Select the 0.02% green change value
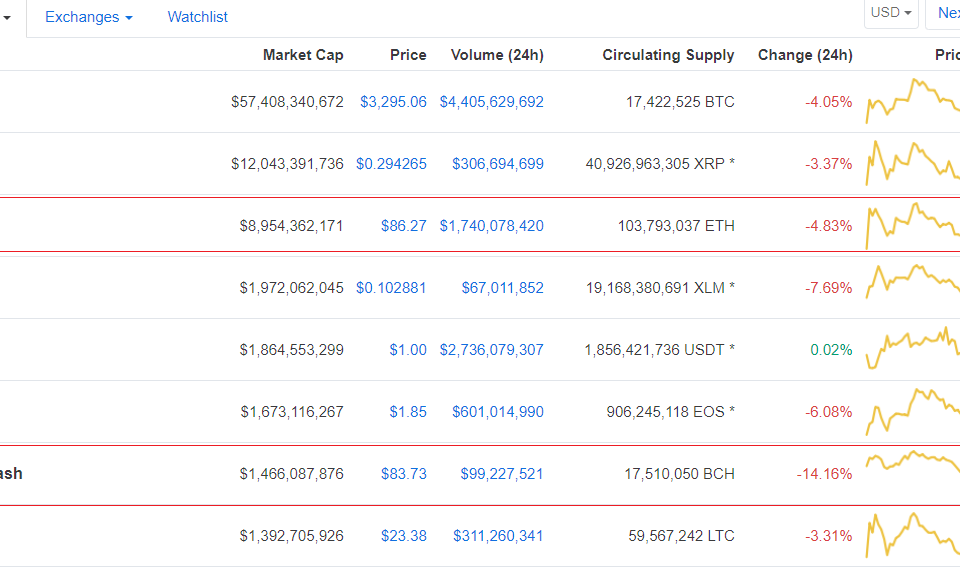The image size is (960, 567). coord(831,350)
